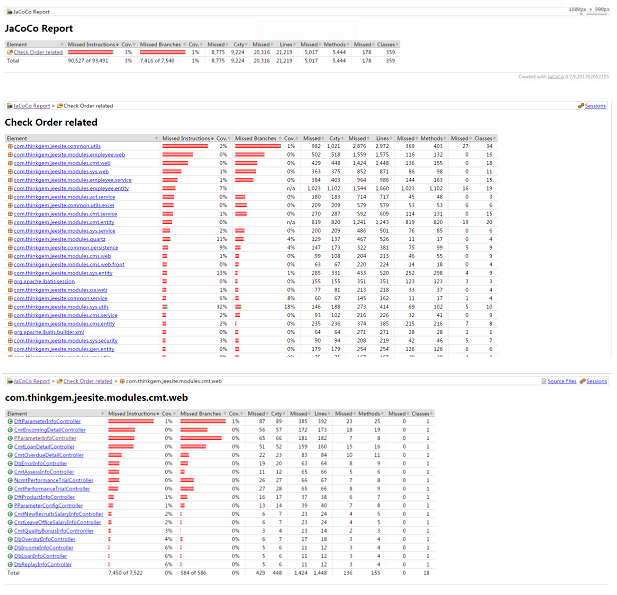617x595 pixels.
Task: Open package com.thinkgem.jeesite.modules.oa.web
Action: click(x=61, y=290)
